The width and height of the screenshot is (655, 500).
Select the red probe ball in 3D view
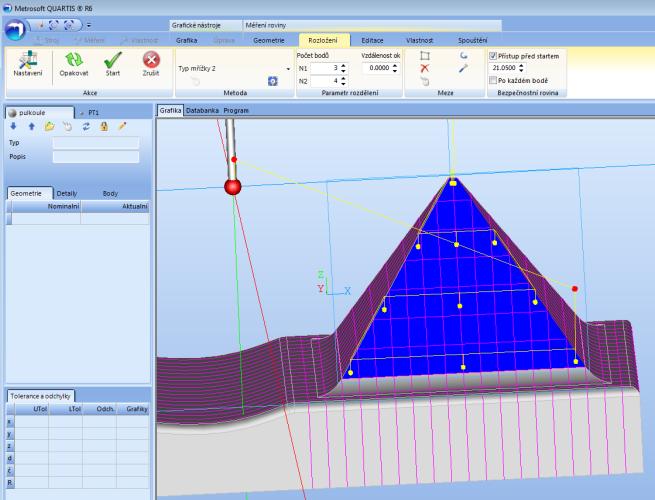pyautogui.click(x=233, y=187)
